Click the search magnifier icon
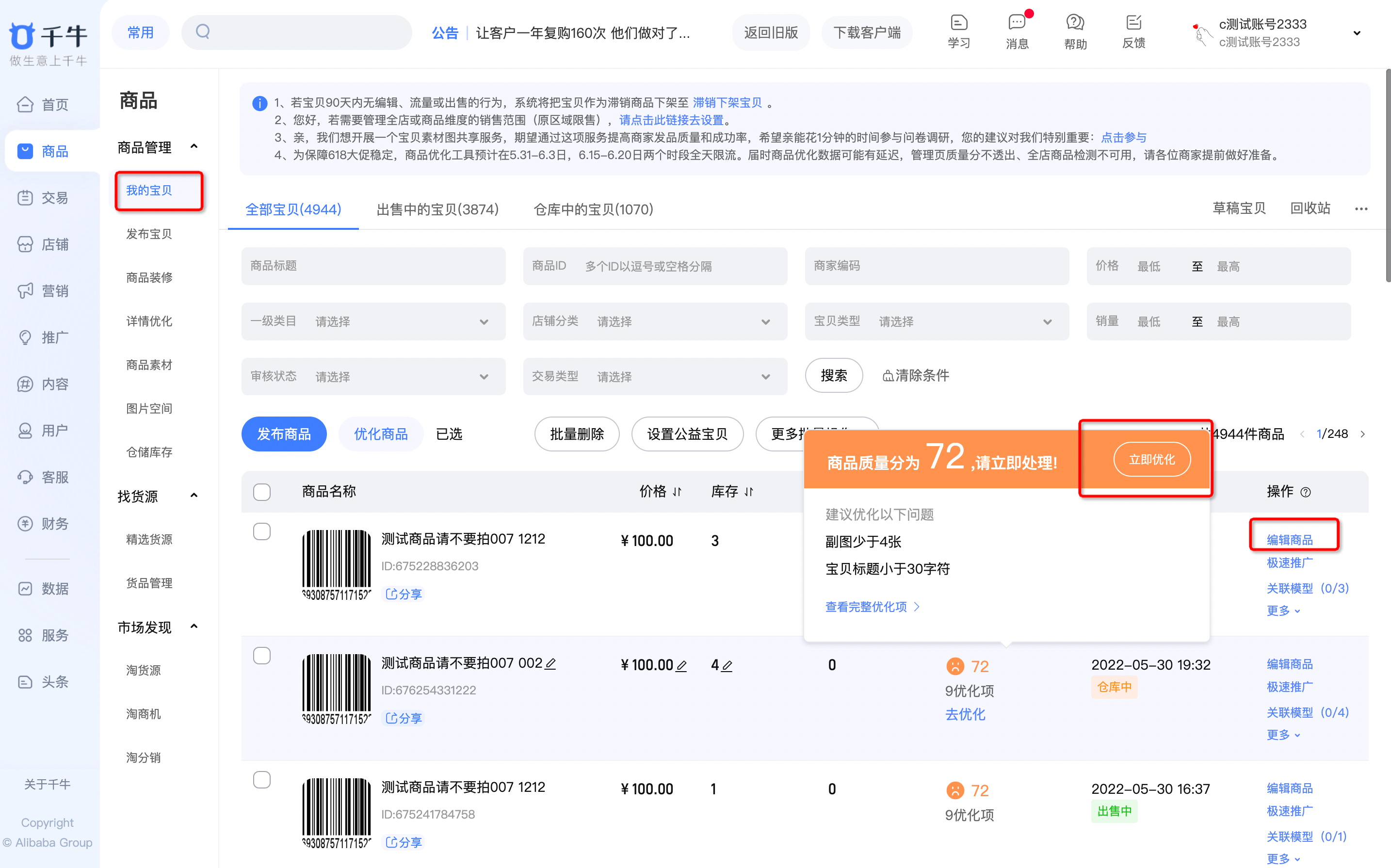Screen dimensions: 1391x868 (x=203, y=32)
